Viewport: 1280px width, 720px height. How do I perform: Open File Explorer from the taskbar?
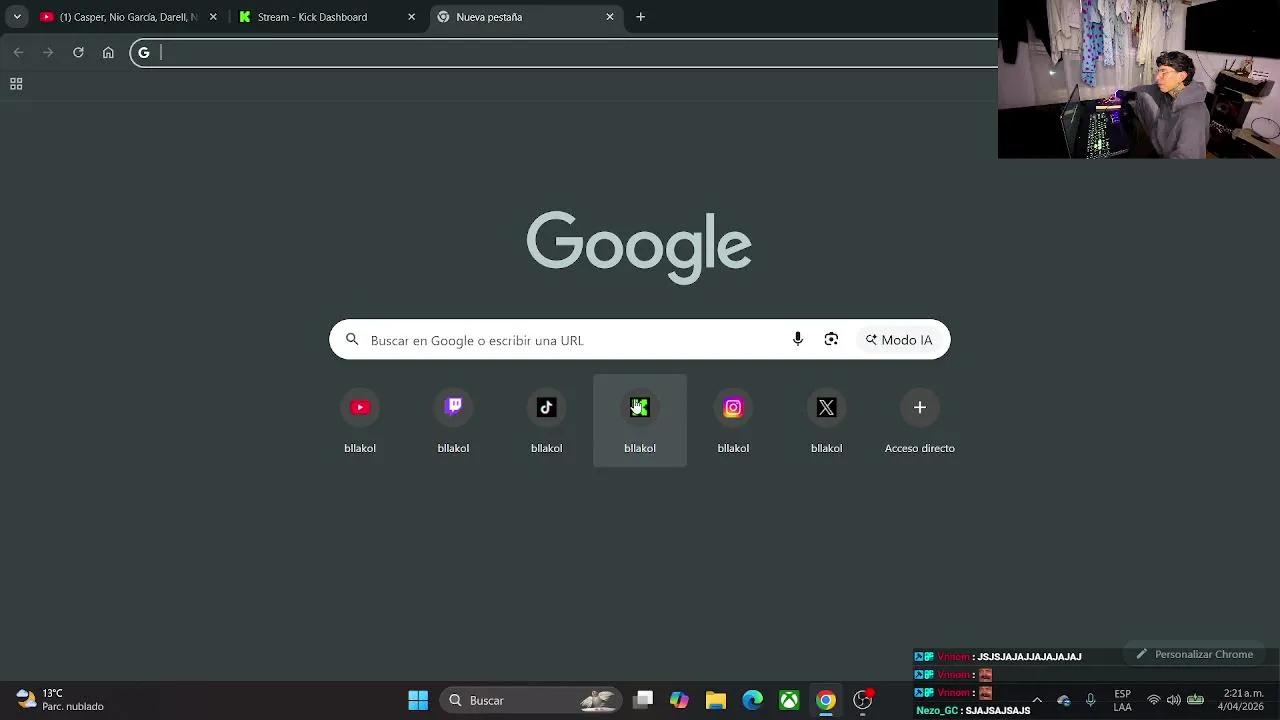716,700
